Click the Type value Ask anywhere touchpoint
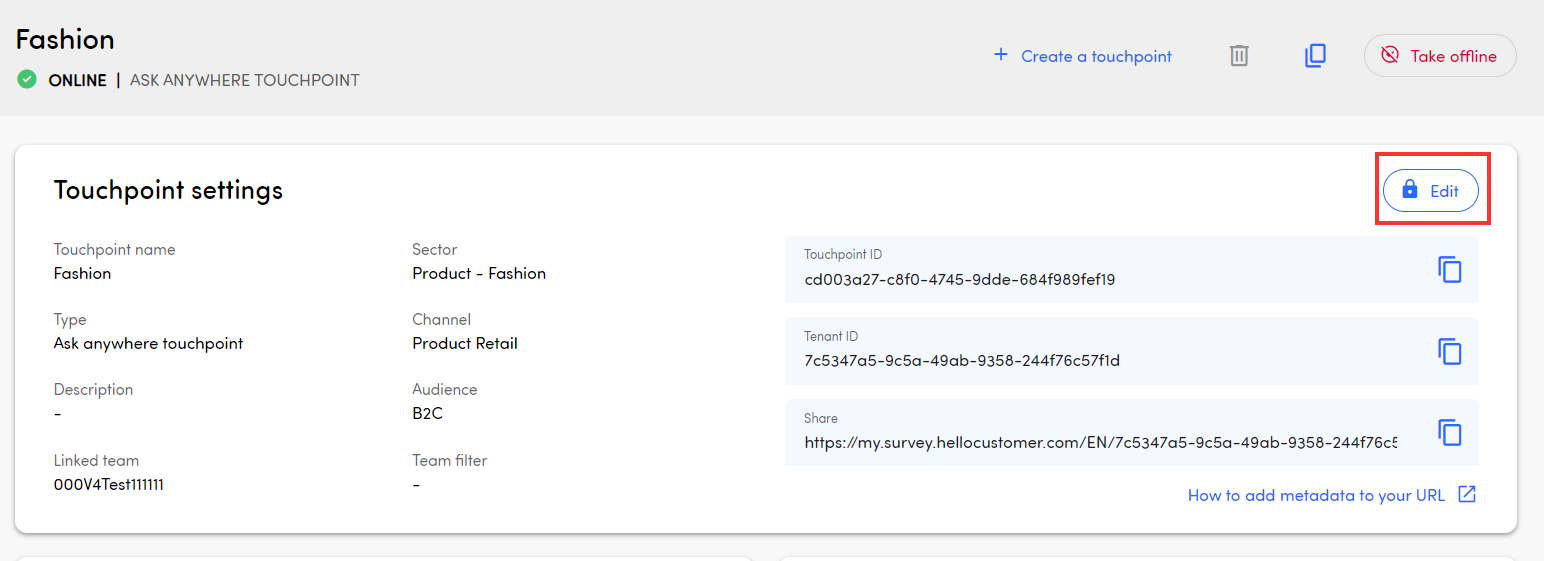 coord(148,344)
